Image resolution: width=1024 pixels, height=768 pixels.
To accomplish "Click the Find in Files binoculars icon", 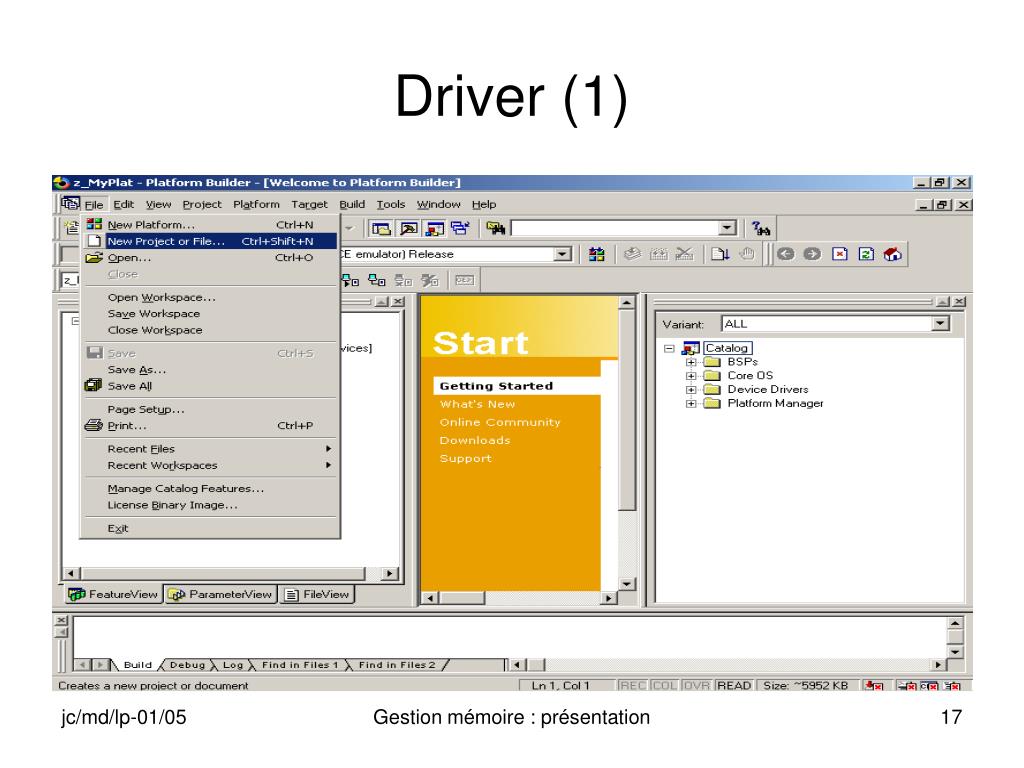I will coord(496,228).
